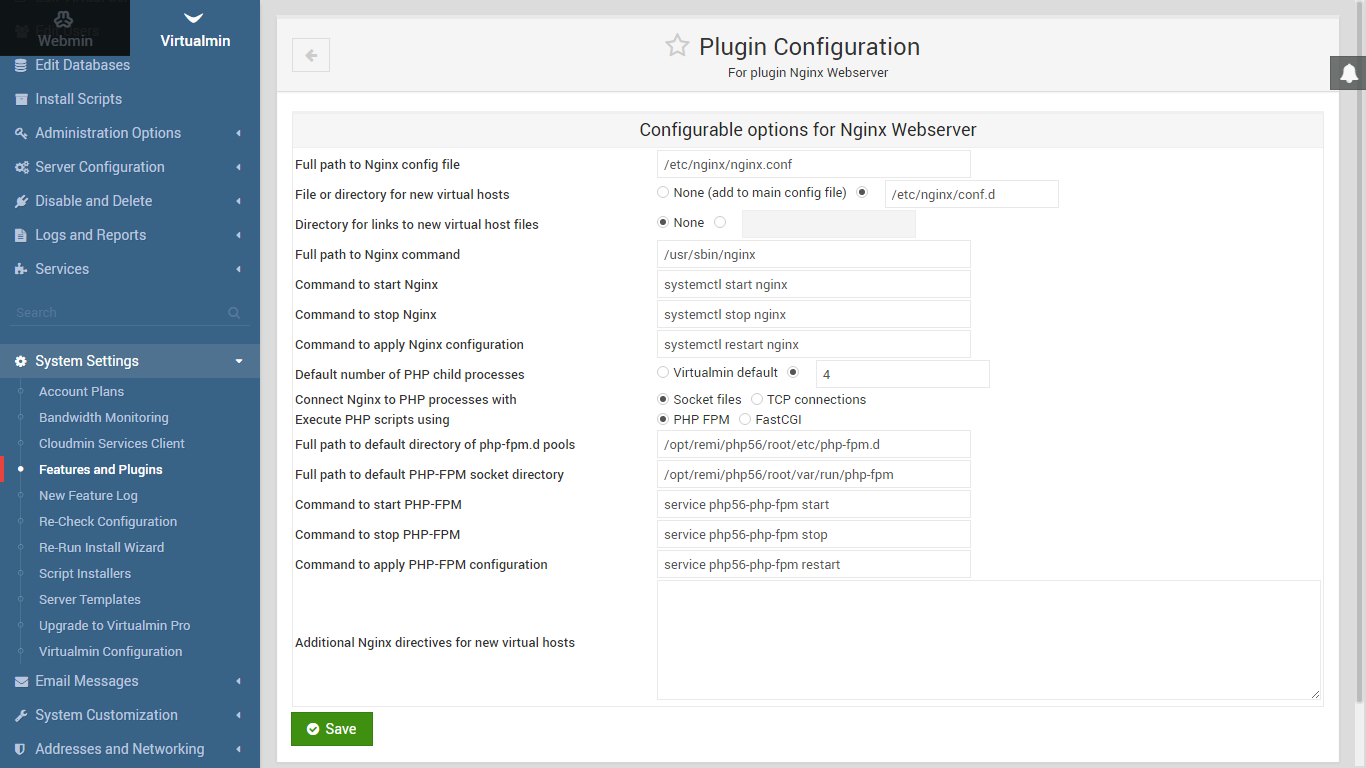Click the back arrow button
The width and height of the screenshot is (1366, 768).
[x=311, y=56]
